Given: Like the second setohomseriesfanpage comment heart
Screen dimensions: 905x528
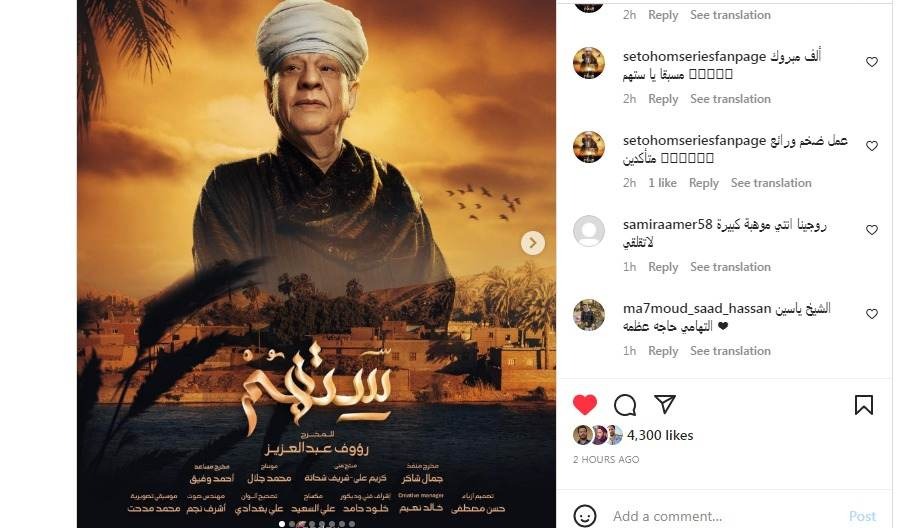Looking at the screenshot, I should 872,146.
